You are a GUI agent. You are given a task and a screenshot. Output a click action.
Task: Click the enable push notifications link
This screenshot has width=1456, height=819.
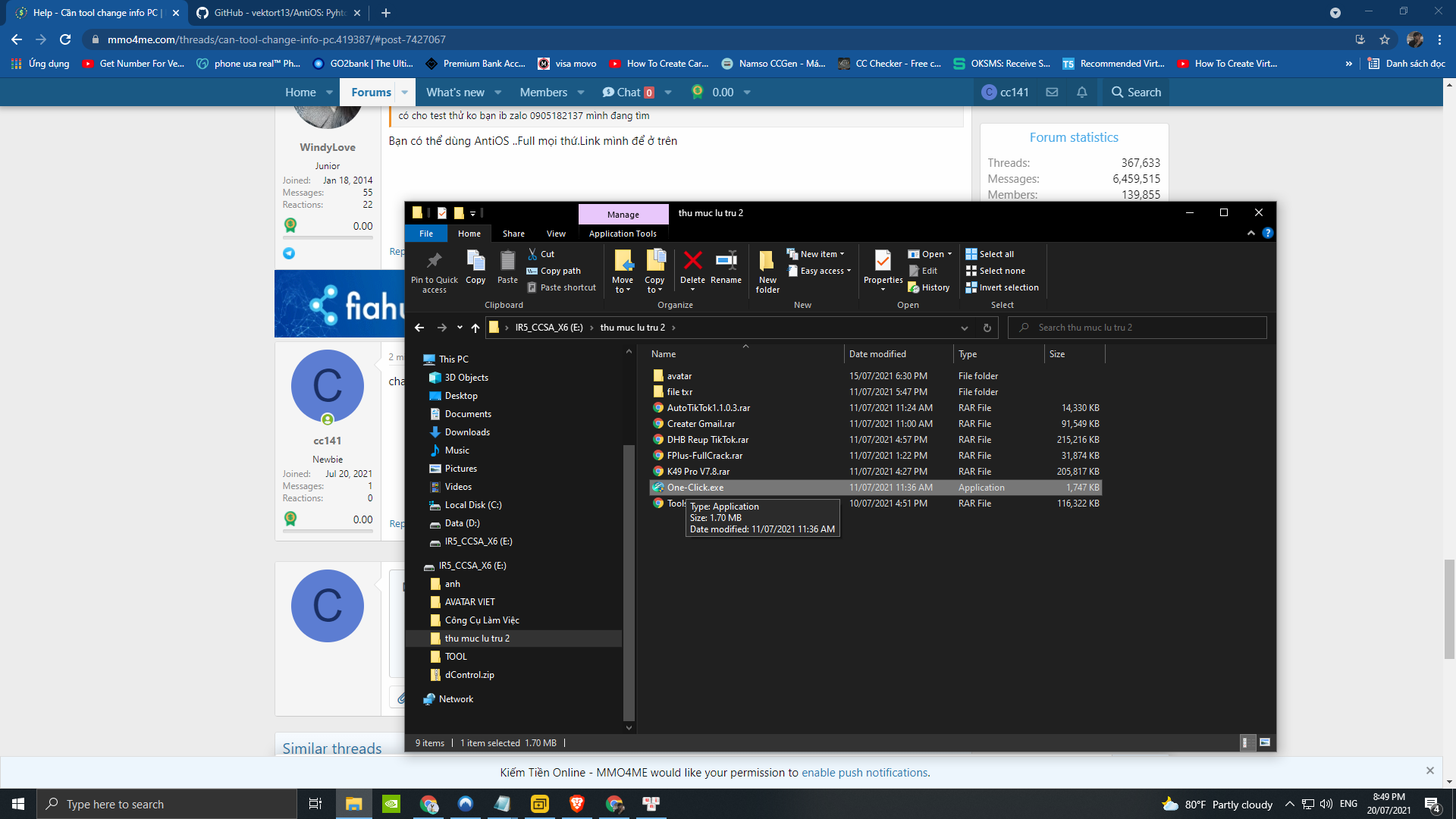click(x=864, y=772)
